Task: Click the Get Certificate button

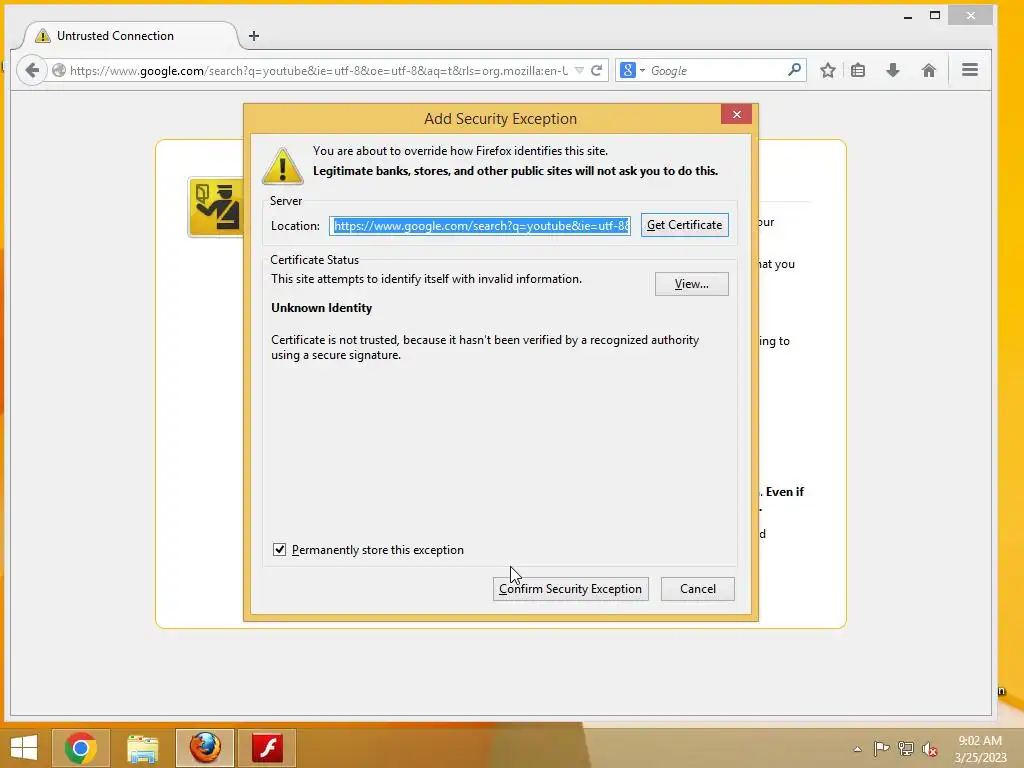Action: click(684, 225)
